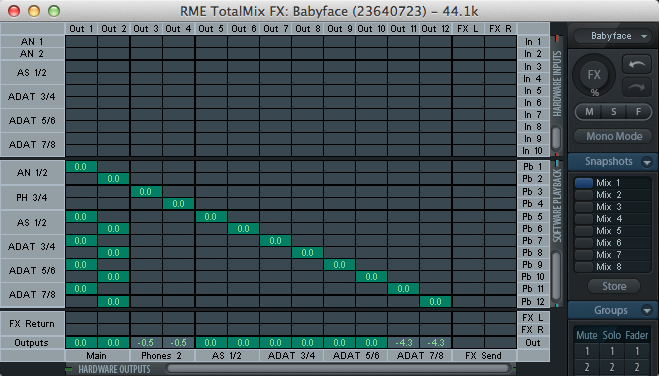
Task: Select the Pb 2 to Out 2 cell
Action: coord(113,179)
